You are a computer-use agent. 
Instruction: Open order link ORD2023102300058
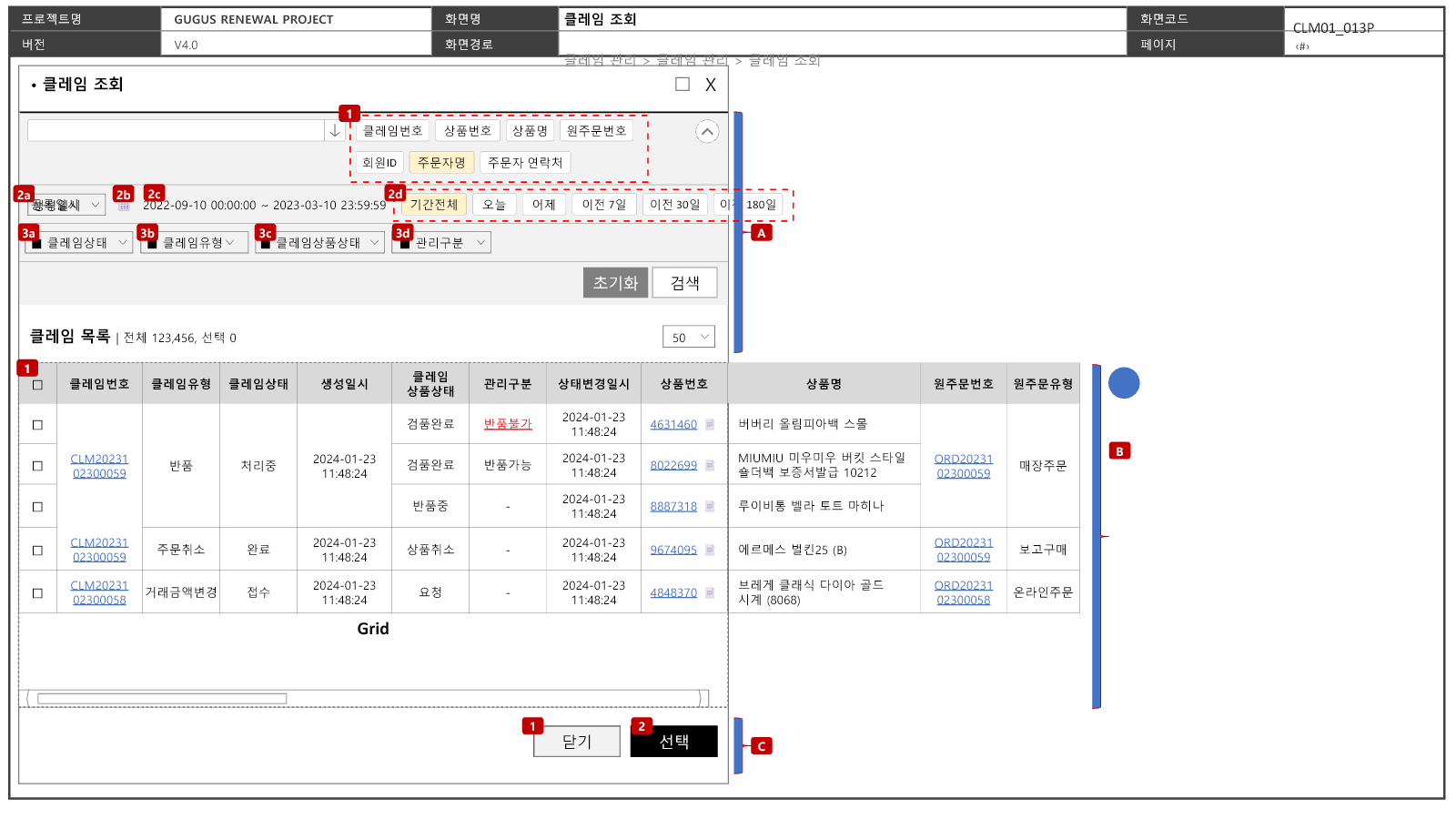[x=964, y=593]
